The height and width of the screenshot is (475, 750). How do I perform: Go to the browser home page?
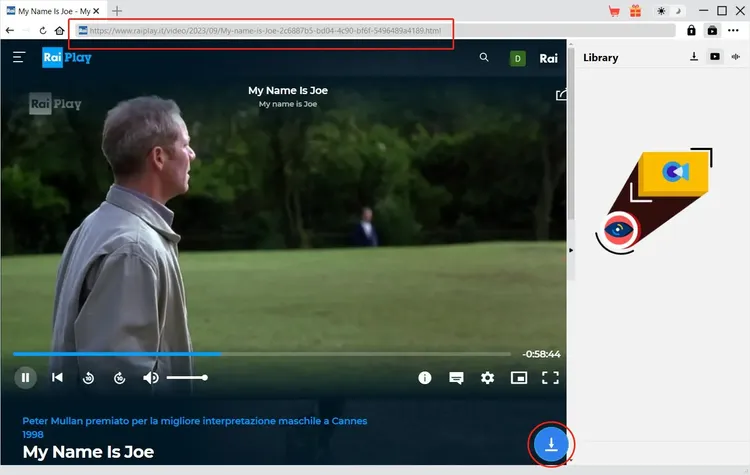(x=60, y=30)
